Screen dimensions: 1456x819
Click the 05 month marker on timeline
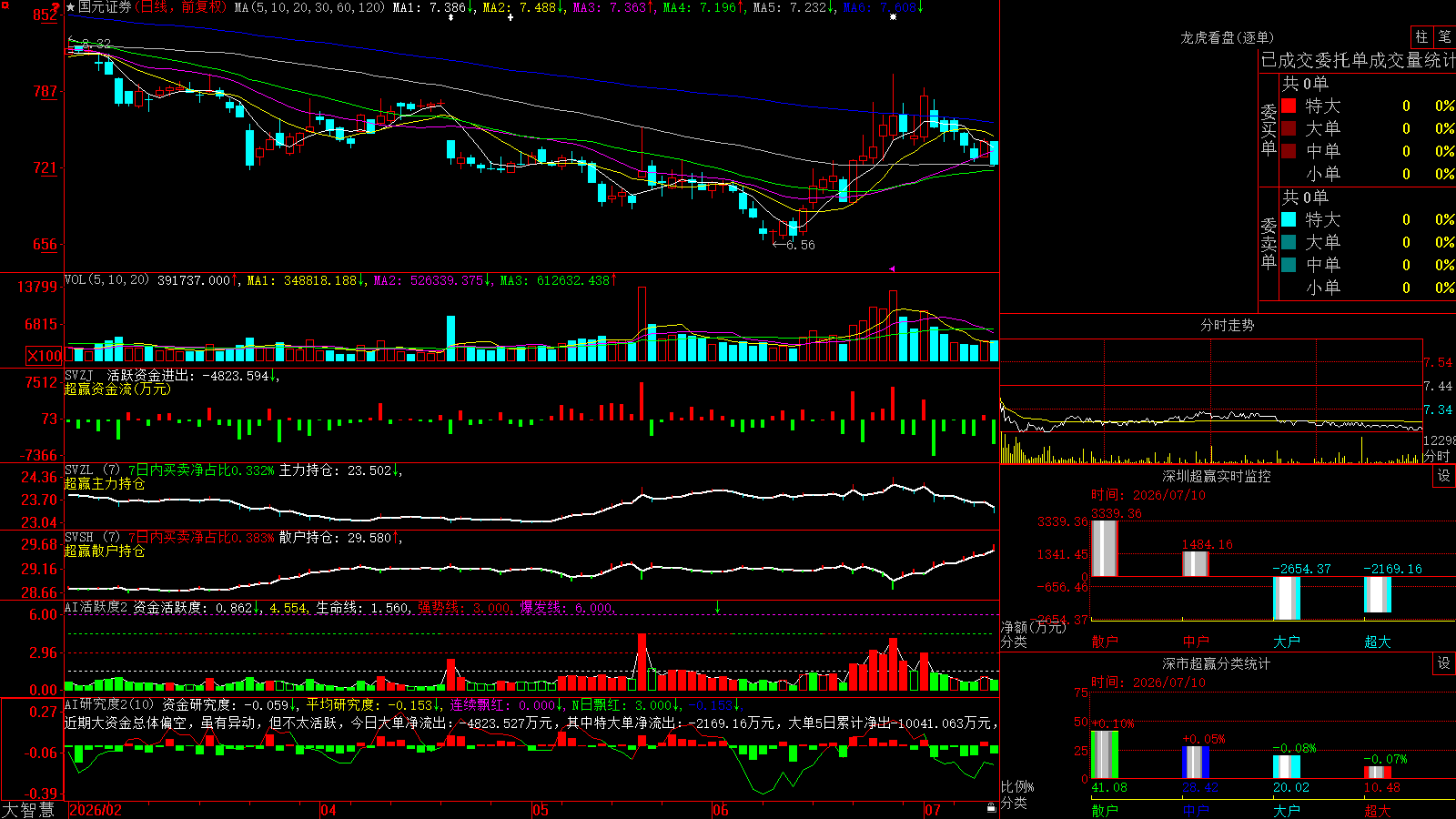tap(541, 810)
